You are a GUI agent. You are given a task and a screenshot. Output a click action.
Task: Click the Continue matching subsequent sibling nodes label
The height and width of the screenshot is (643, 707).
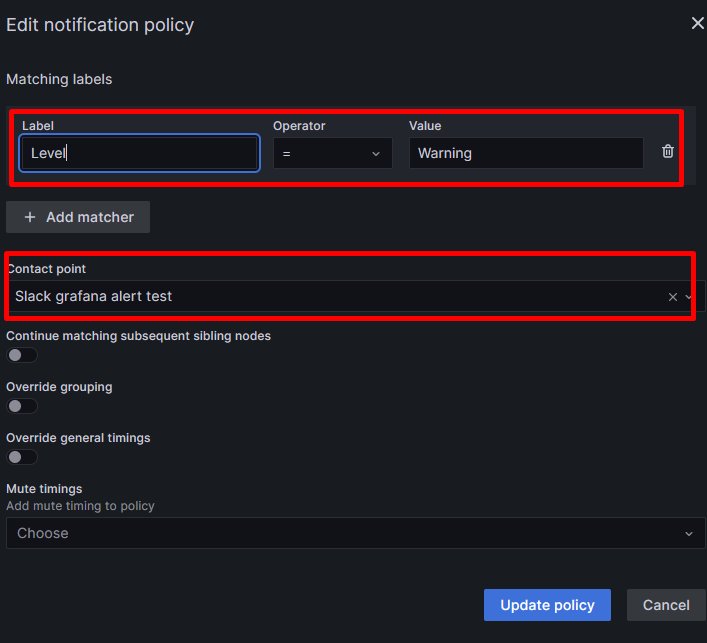pos(138,336)
